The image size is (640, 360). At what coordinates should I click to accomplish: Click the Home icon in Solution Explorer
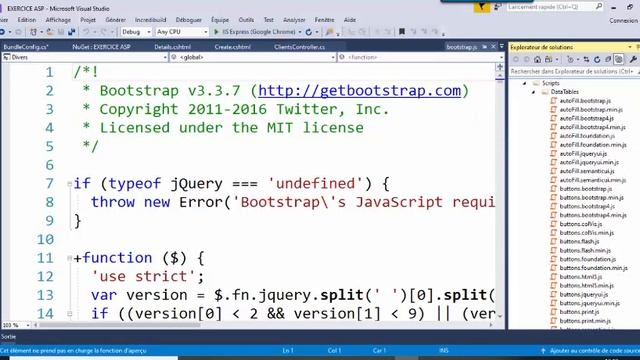coord(537,60)
